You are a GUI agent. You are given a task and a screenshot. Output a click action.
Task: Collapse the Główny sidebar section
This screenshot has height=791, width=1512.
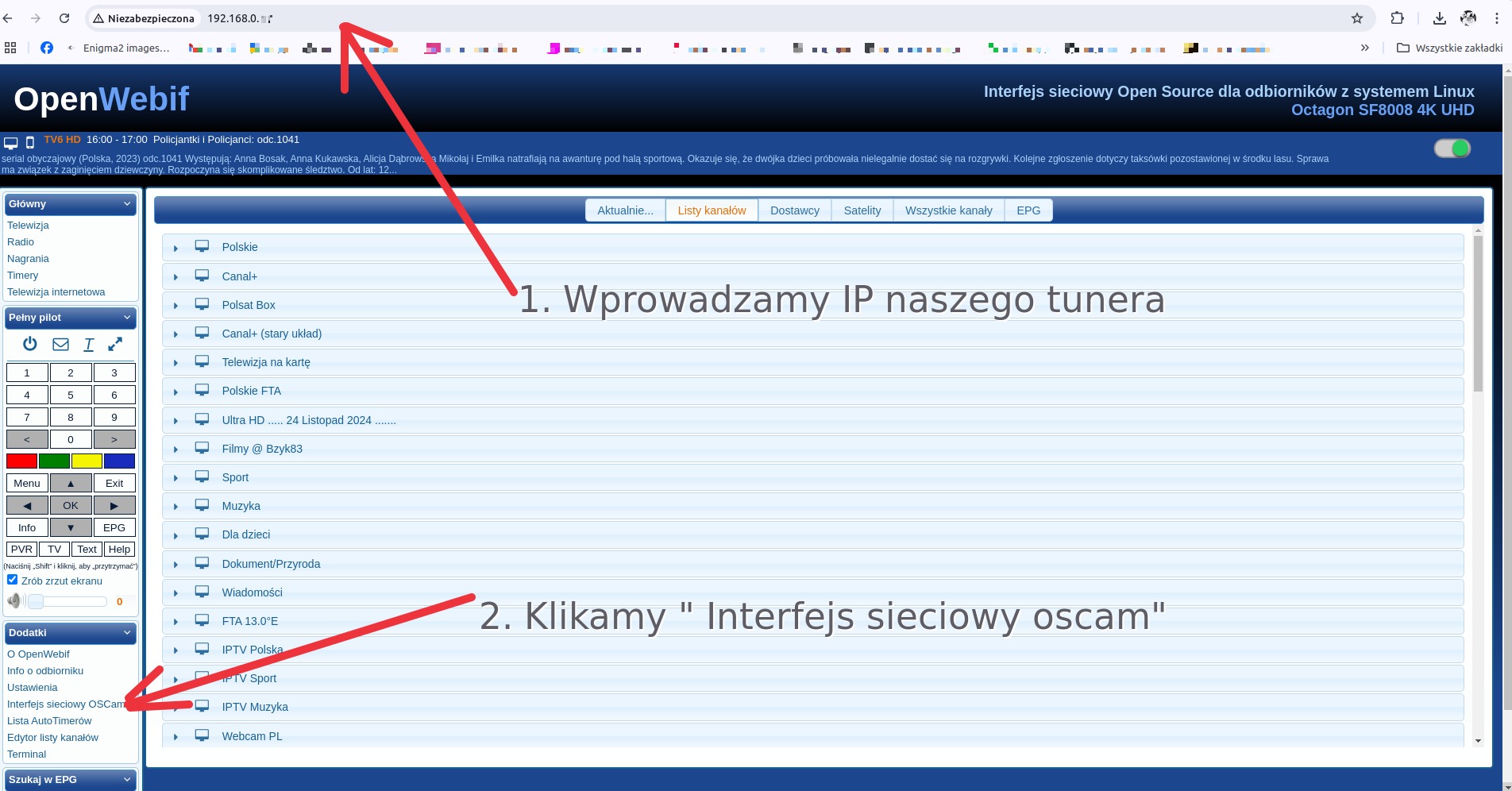tap(127, 204)
